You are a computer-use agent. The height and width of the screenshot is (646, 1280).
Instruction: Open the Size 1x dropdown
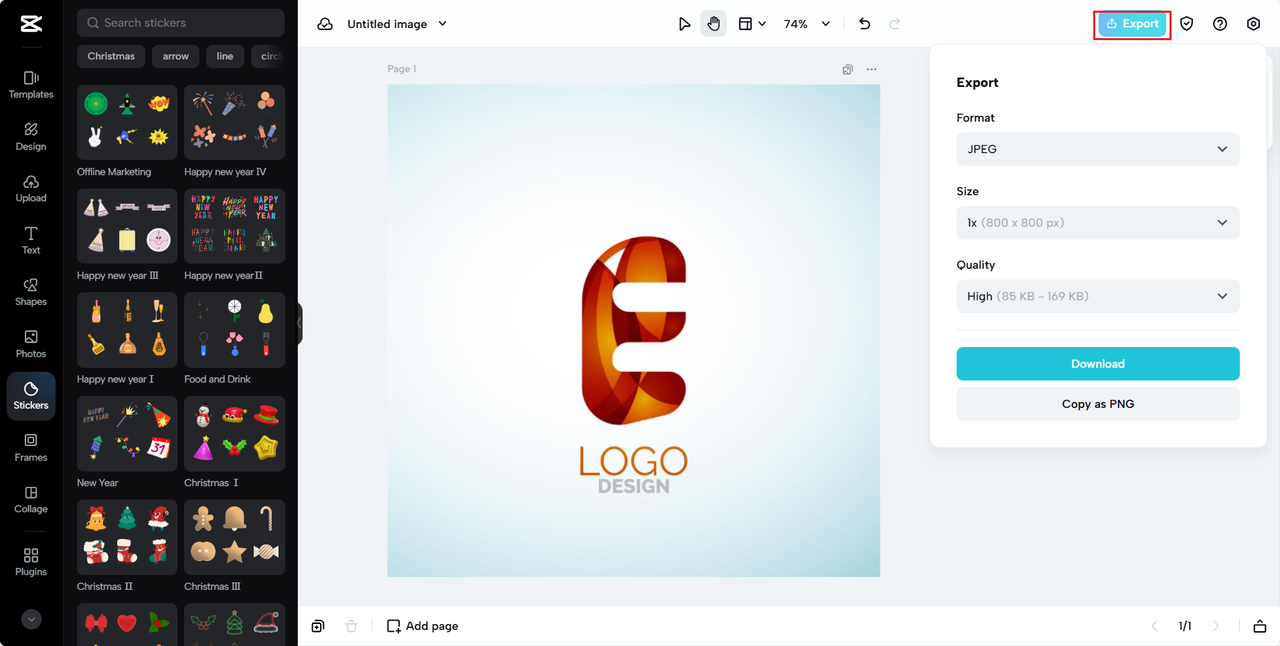coord(1098,223)
